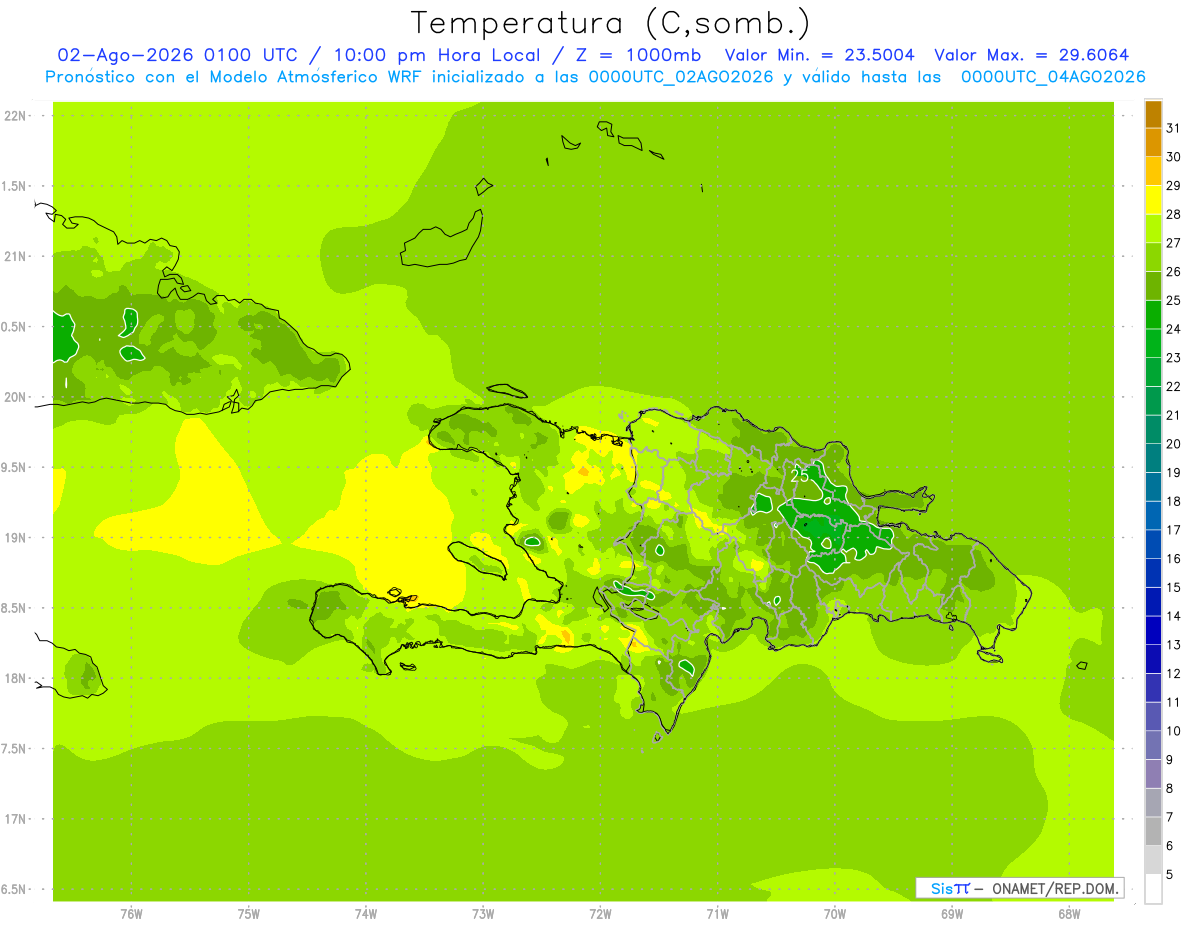The image size is (1200, 927).
Task: Click the "17N" latitude axis label
Action: 16,819
